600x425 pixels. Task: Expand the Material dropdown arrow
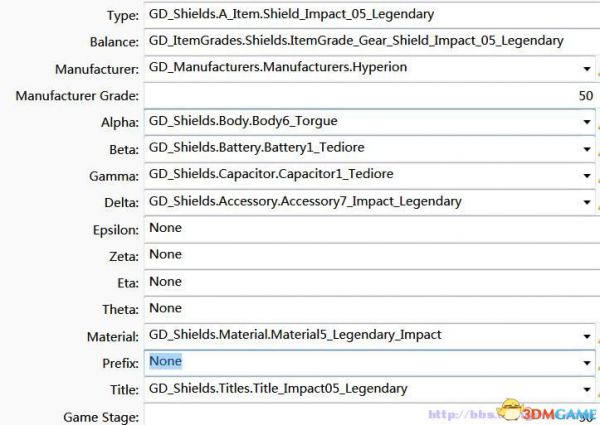587,336
